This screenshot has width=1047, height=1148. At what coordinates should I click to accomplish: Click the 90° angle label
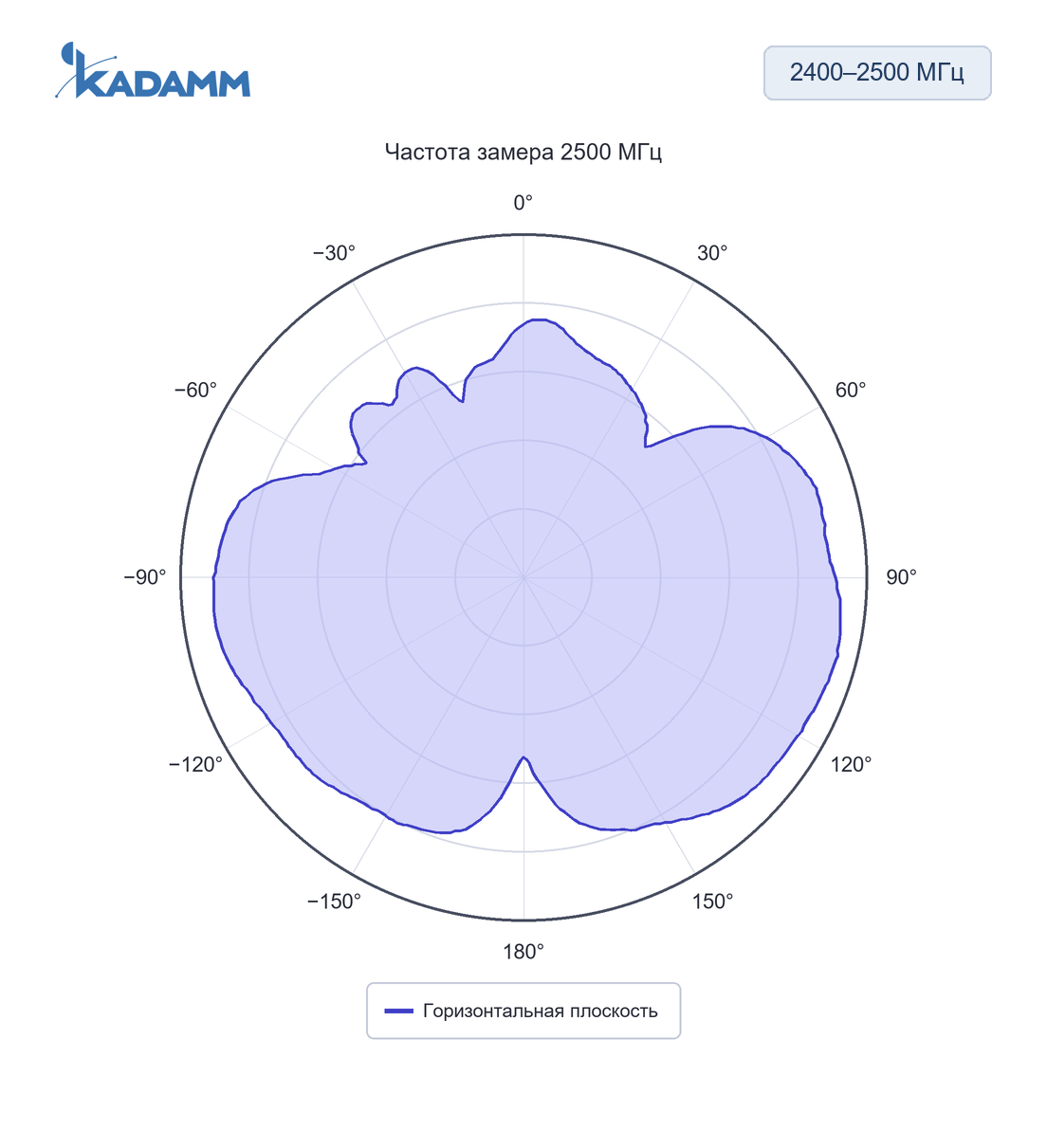pyautogui.click(x=901, y=577)
